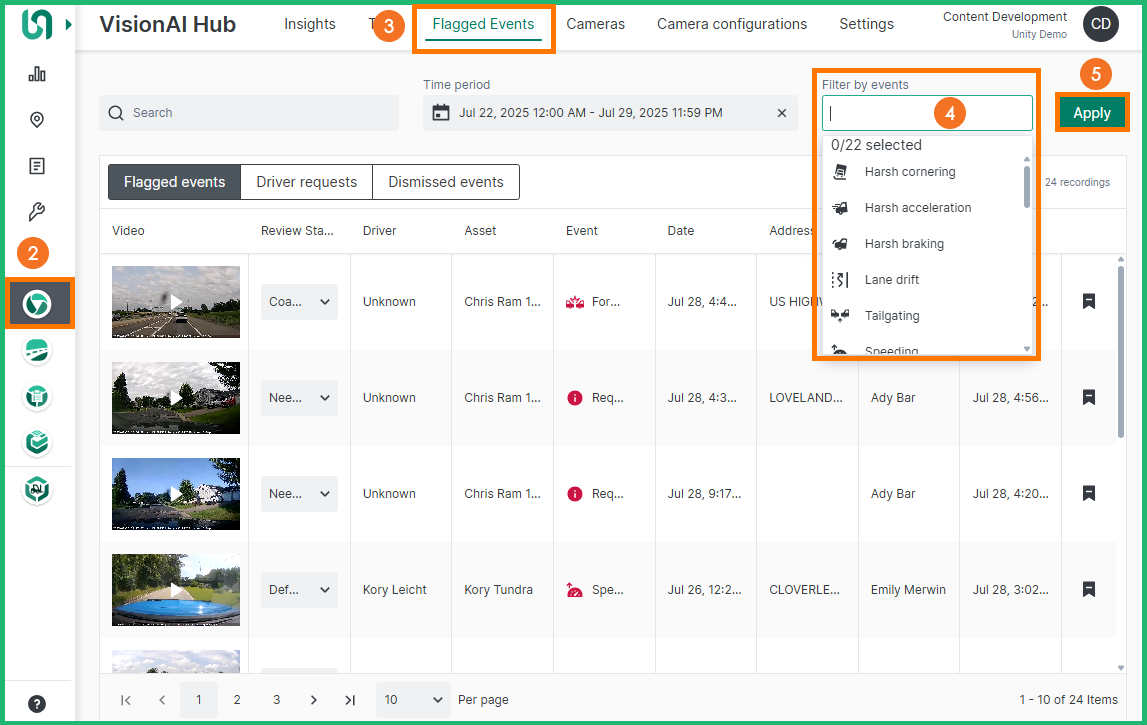Open the bar chart dashboard sidebar icon
Screen dimensions: 1147x725
[37, 74]
